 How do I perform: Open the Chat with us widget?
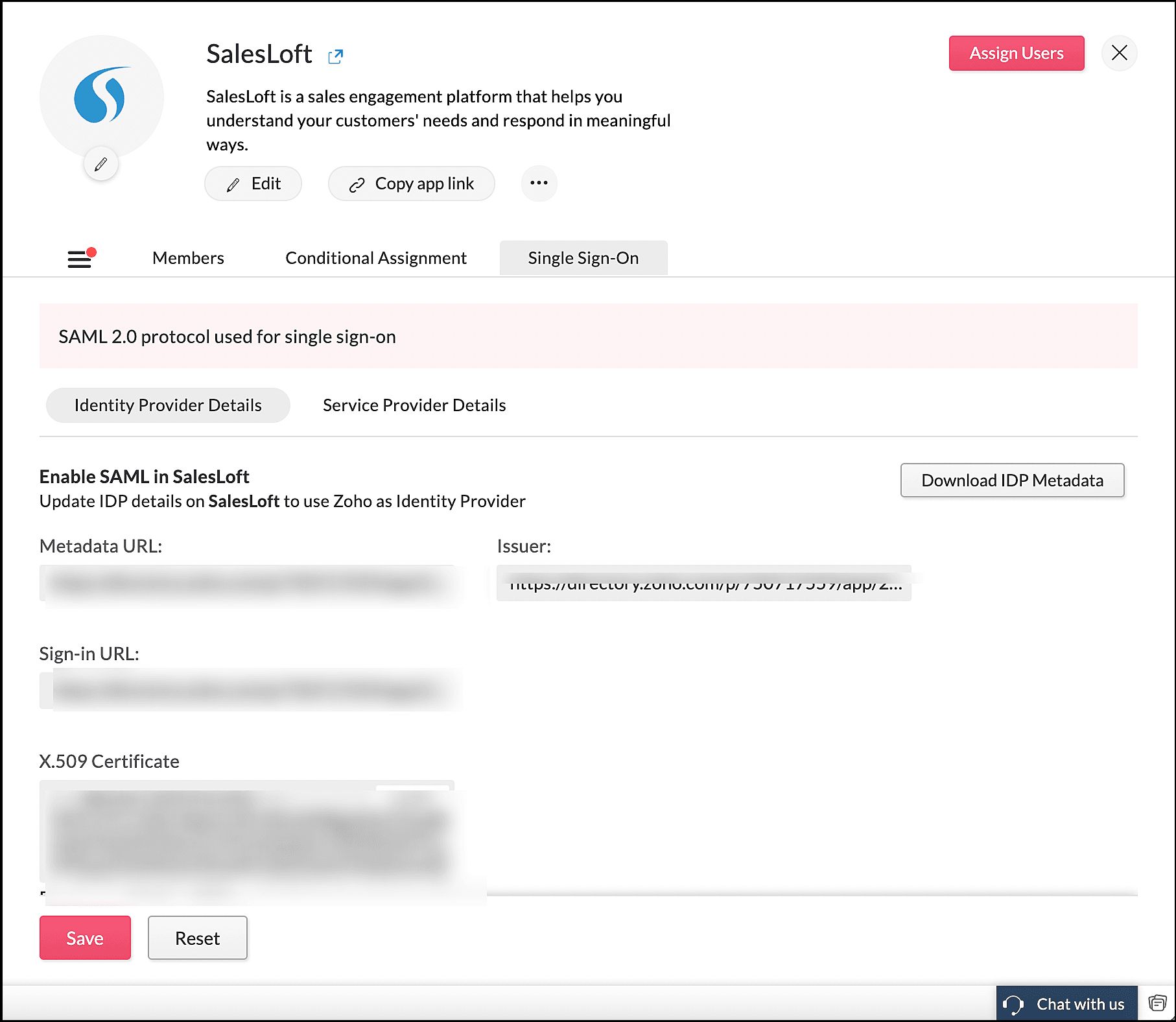1066,1004
